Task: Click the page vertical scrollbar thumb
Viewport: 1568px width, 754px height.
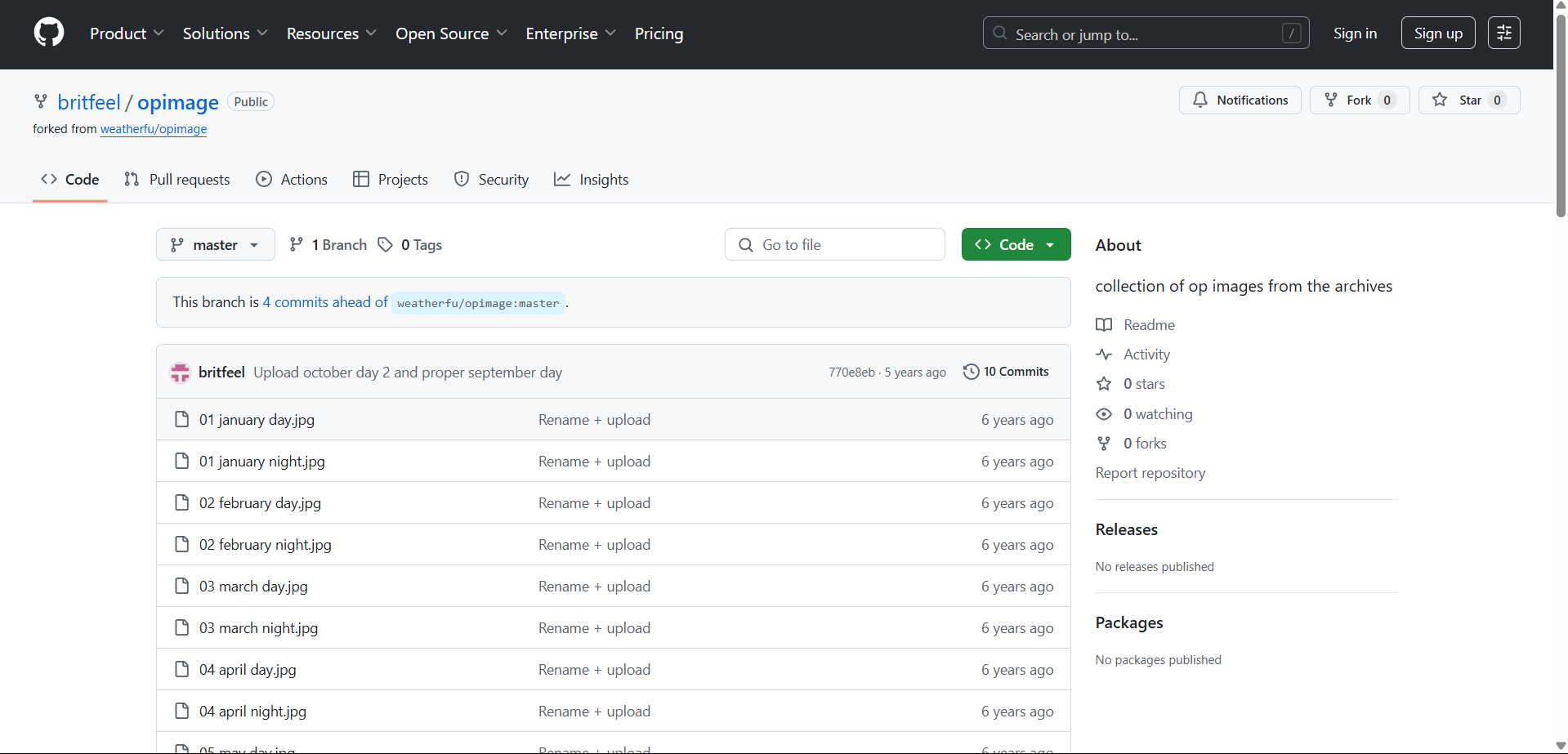Action: (1561, 114)
